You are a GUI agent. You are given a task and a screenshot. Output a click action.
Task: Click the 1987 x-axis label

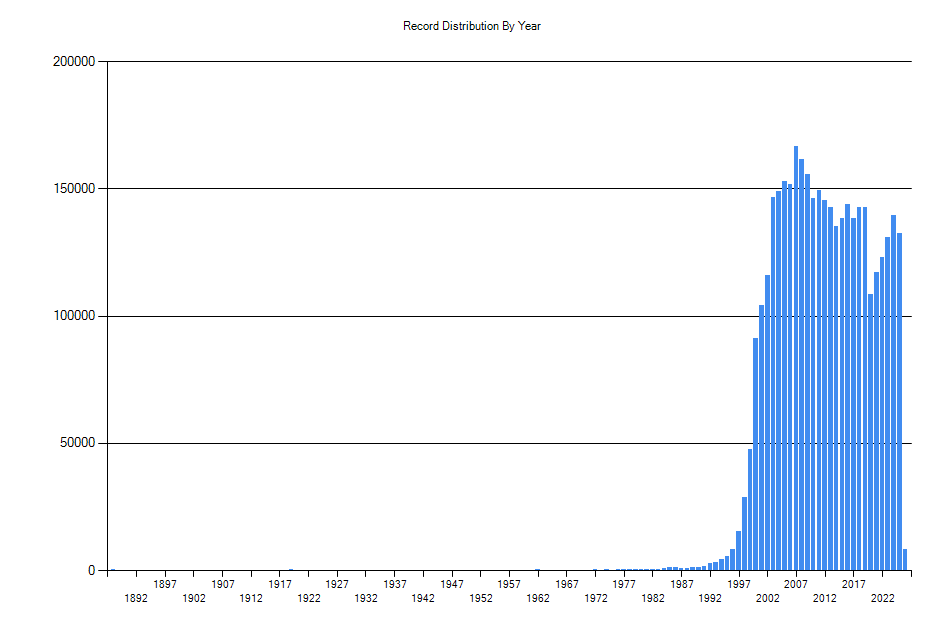(682, 584)
